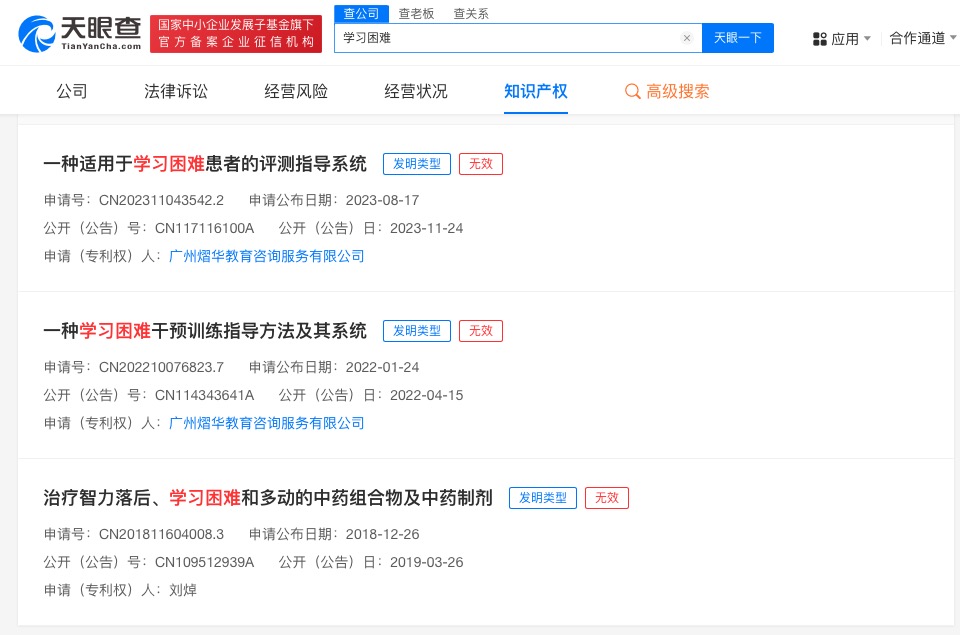
Task: Open patent 一种适用于学习困难患者的评测指导系统
Action: (205, 163)
